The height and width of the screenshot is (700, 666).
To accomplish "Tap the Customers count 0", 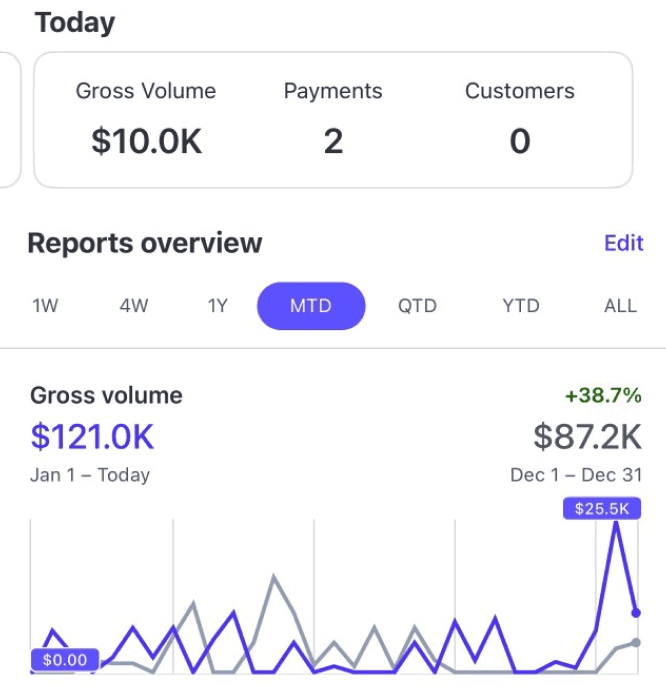I will (x=520, y=141).
